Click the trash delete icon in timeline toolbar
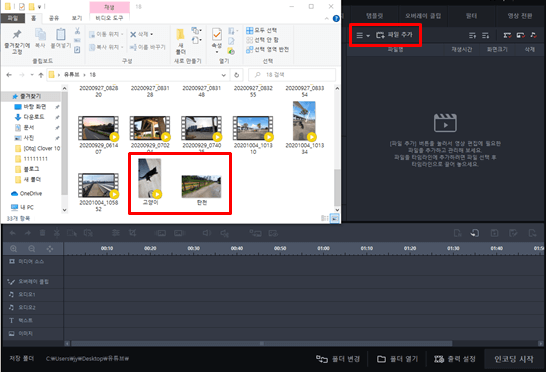 [x=42, y=233]
